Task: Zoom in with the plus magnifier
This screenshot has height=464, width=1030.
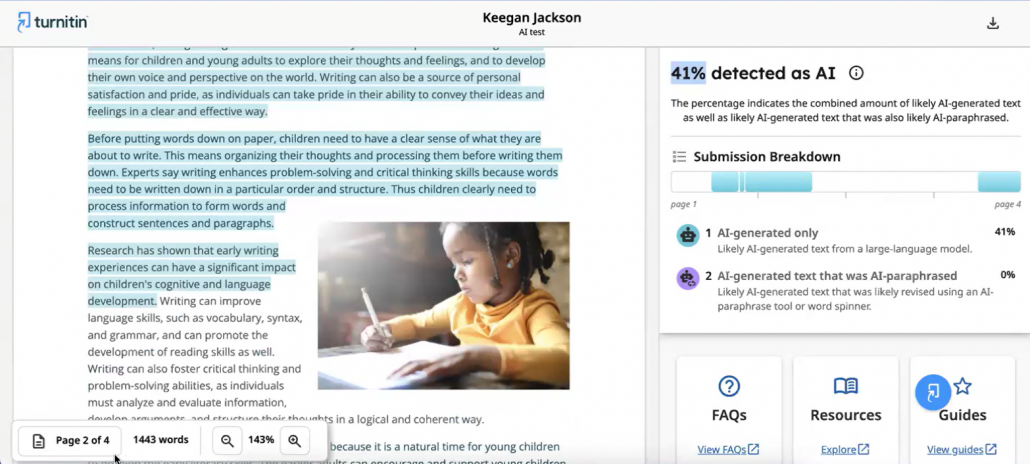Action: pyautogui.click(x=294, y=440)
